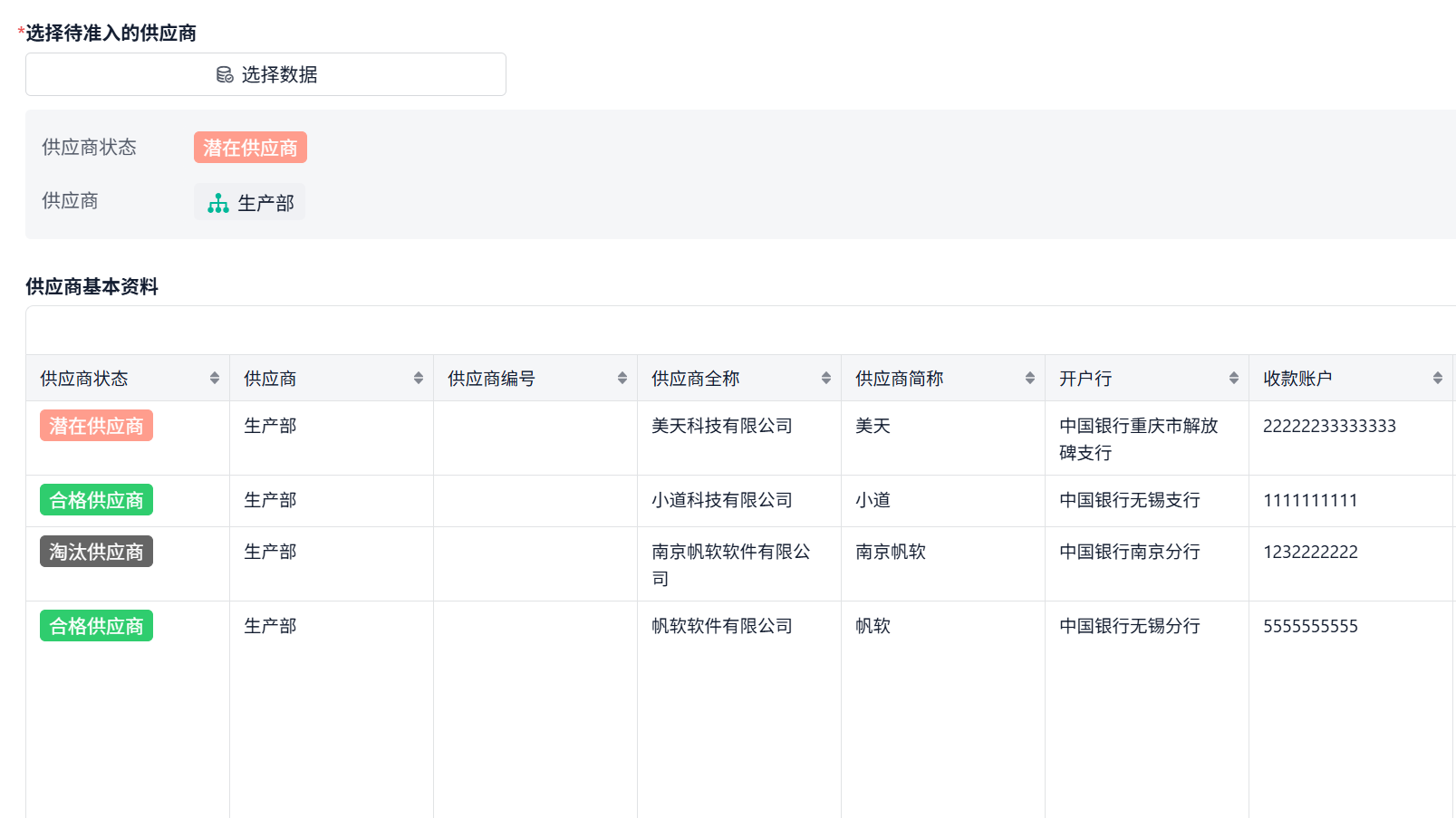Click the gray 淘汰供应商 status tag

point(96,552)
